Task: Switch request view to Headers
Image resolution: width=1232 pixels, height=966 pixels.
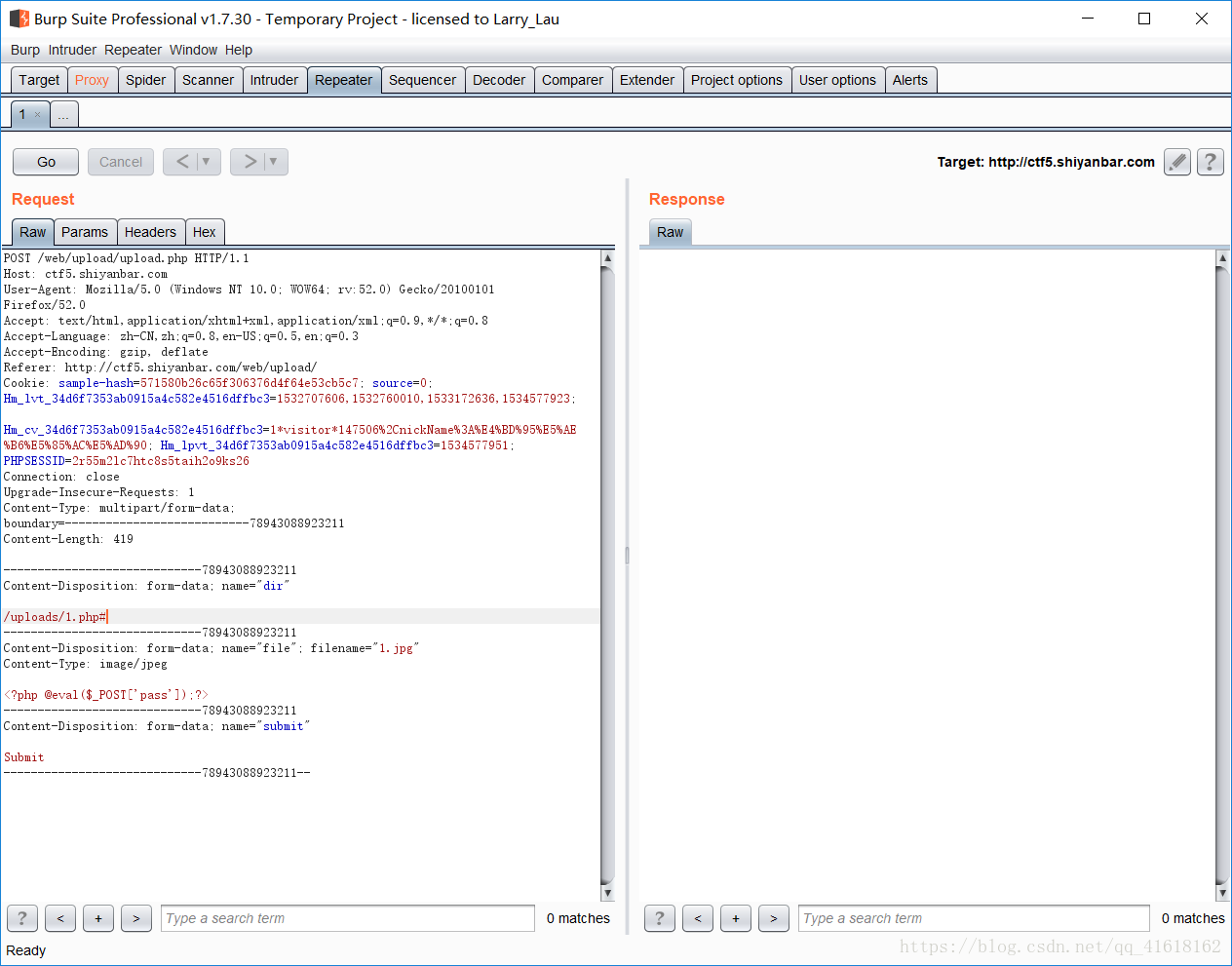Action: tap(150, 232)
